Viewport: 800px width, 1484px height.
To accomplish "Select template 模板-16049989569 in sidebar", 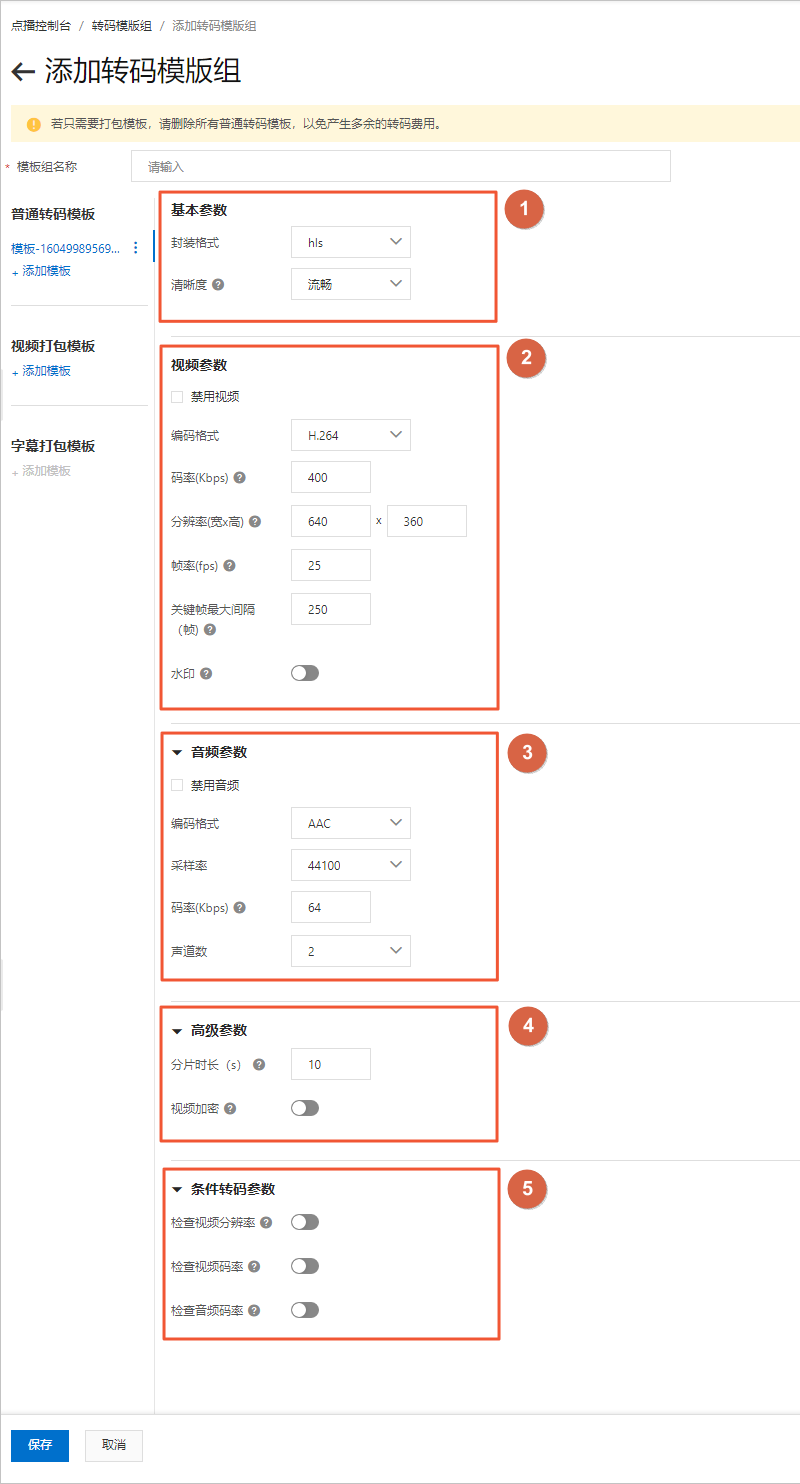I will click(66, 248).
